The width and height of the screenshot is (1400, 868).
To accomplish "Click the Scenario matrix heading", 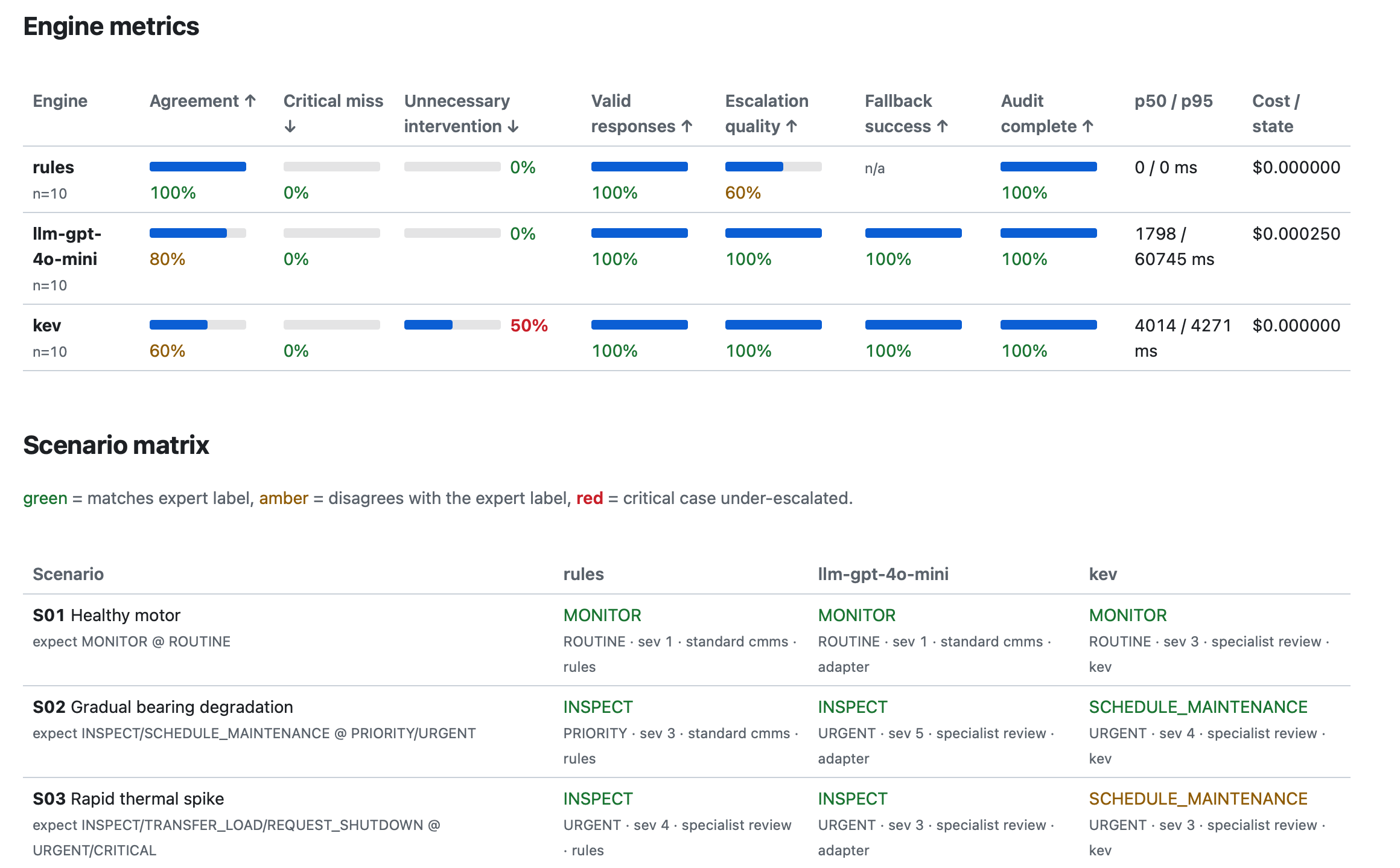I will [116, 445].
